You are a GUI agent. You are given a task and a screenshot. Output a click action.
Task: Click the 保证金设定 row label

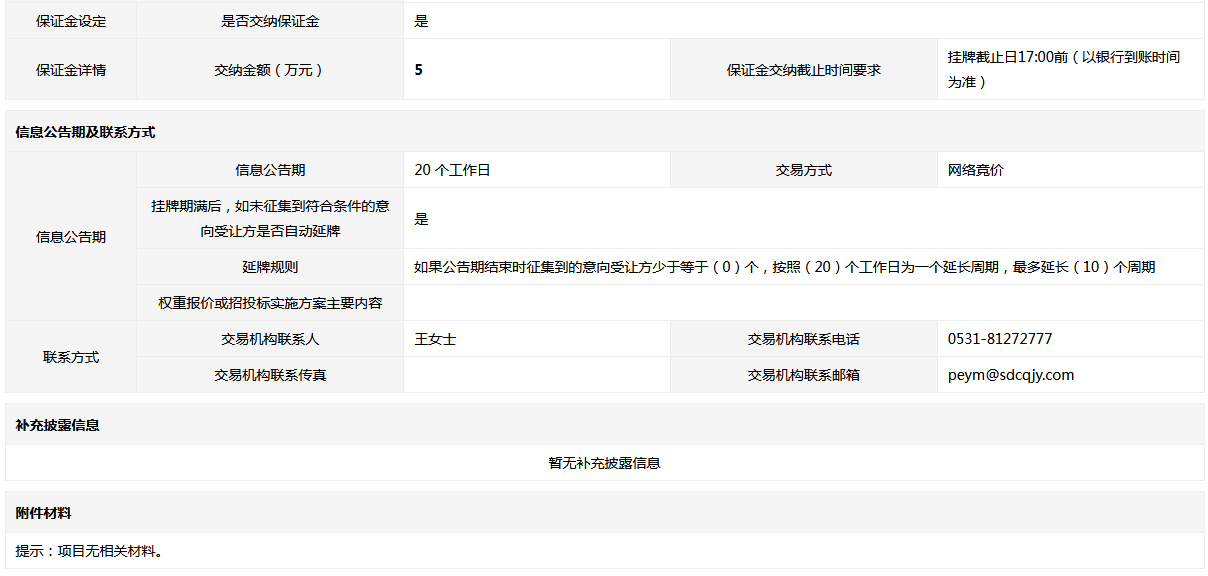(71, 21)
